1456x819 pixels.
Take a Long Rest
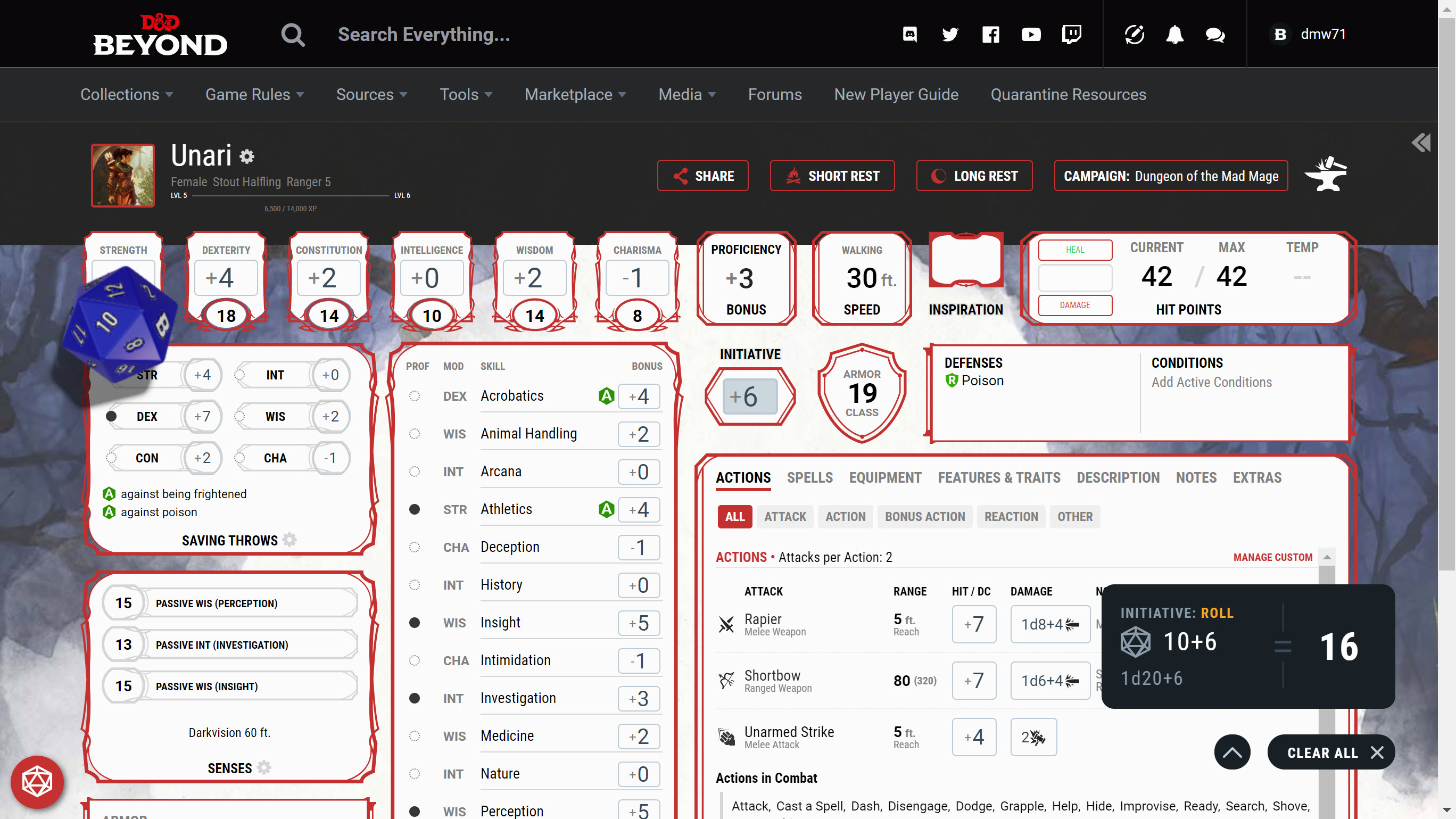(x=974, y=176)
